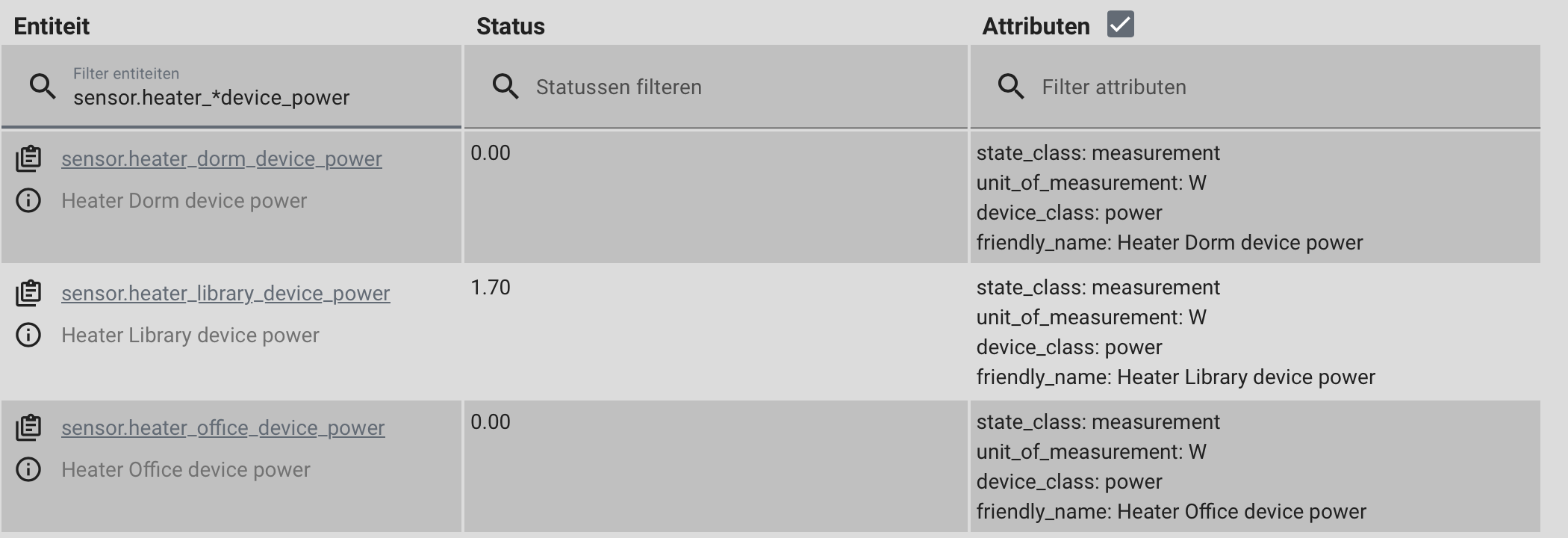Screen dimensions: 1568x538
Task: Click the magnifier icon in status filter
Action: pyautogui.click(x=505, y=86)
